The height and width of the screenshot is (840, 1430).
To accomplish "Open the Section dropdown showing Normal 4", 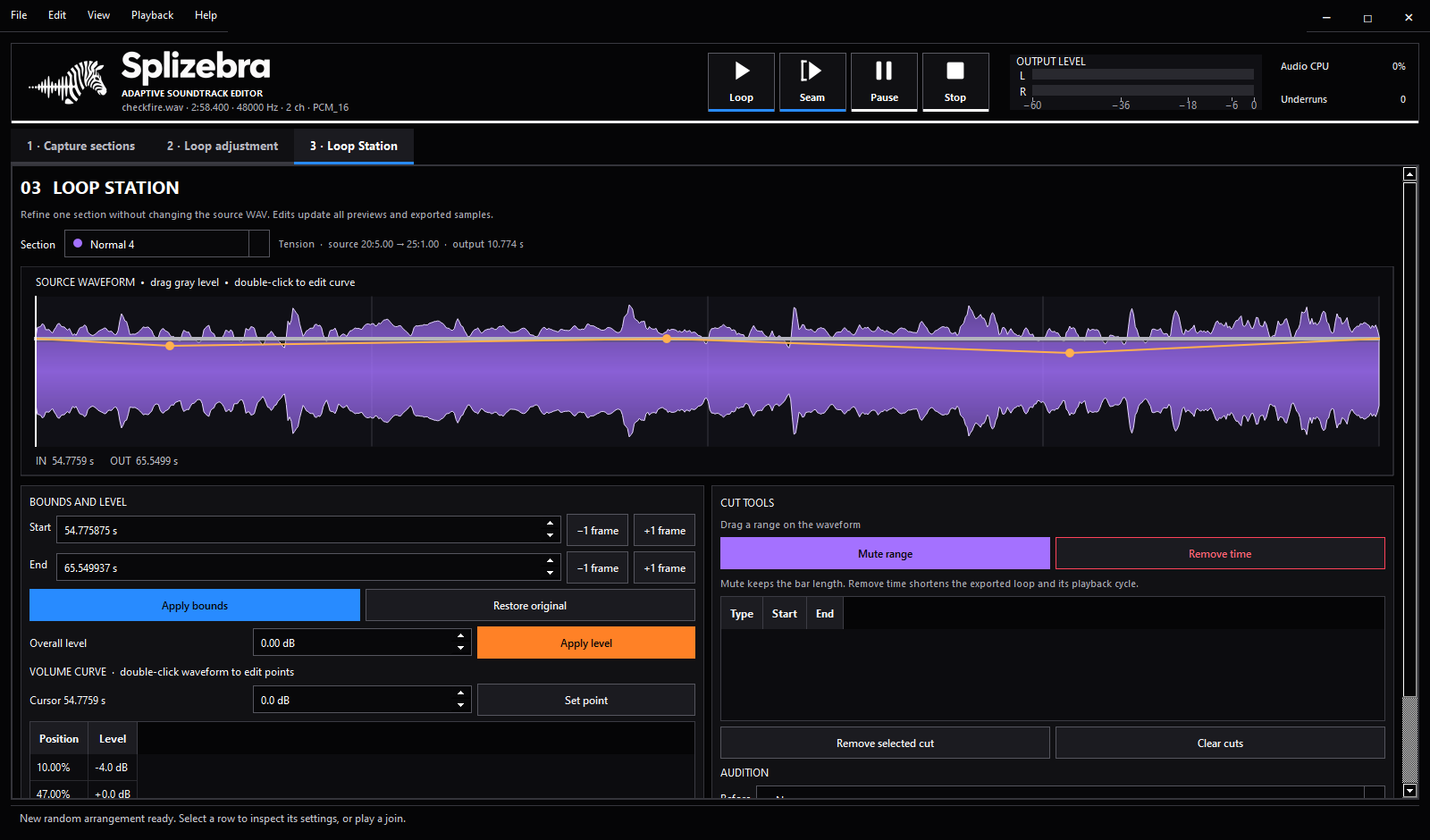I will click(166, 244).
